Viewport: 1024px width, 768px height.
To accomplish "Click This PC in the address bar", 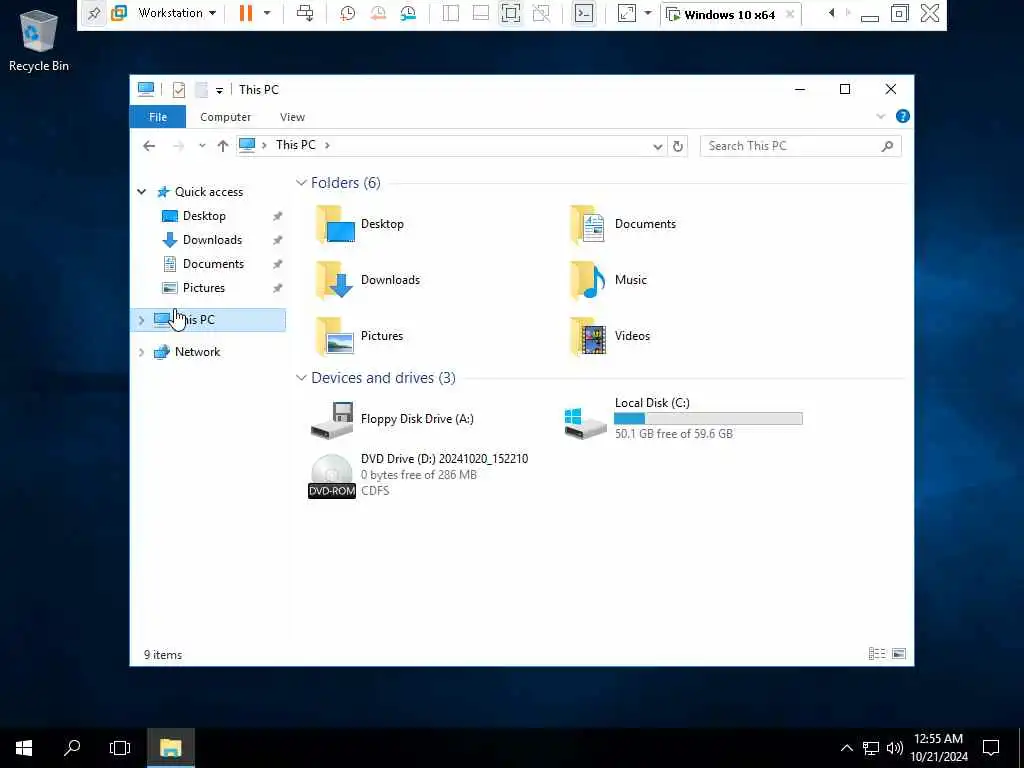I will tap(295, 144).
